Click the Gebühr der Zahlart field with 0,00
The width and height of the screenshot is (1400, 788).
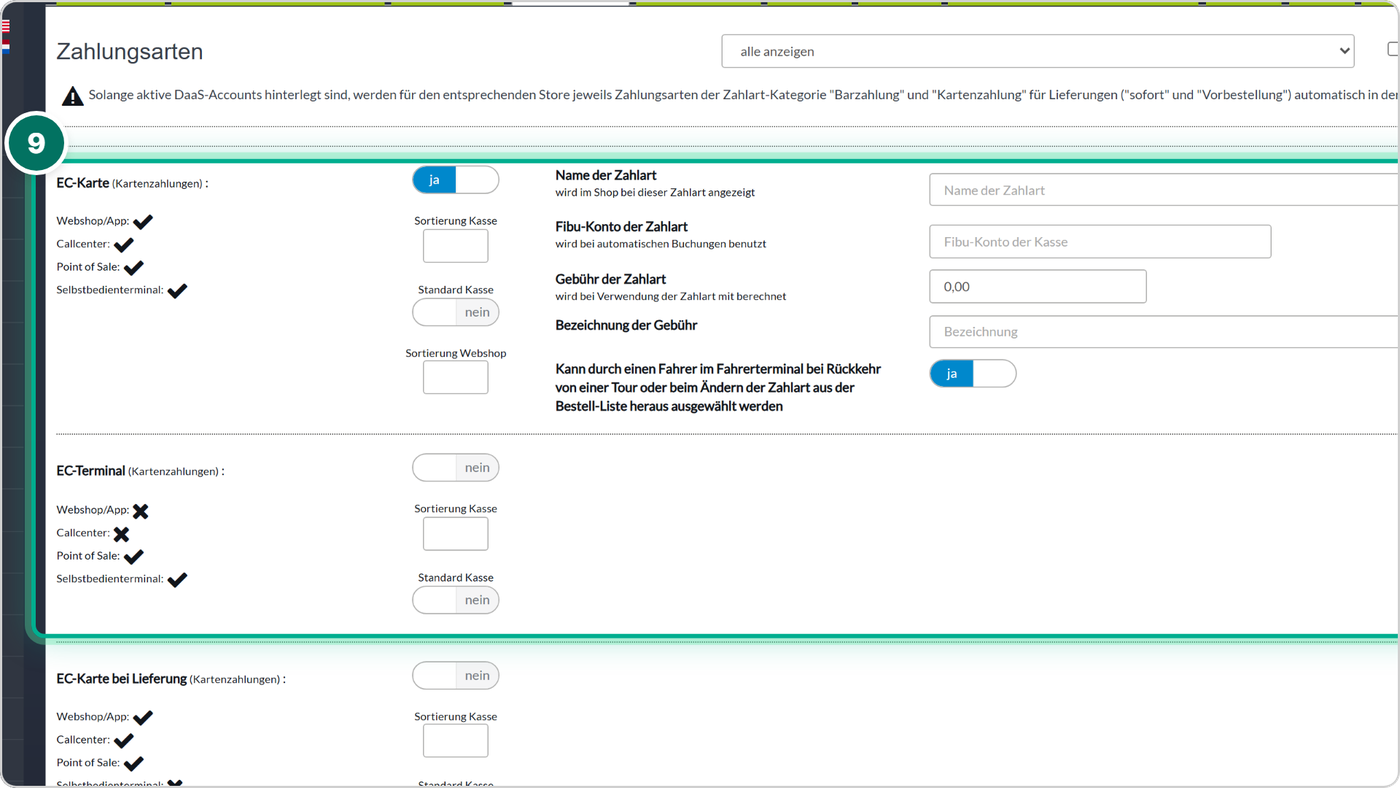1038,286
